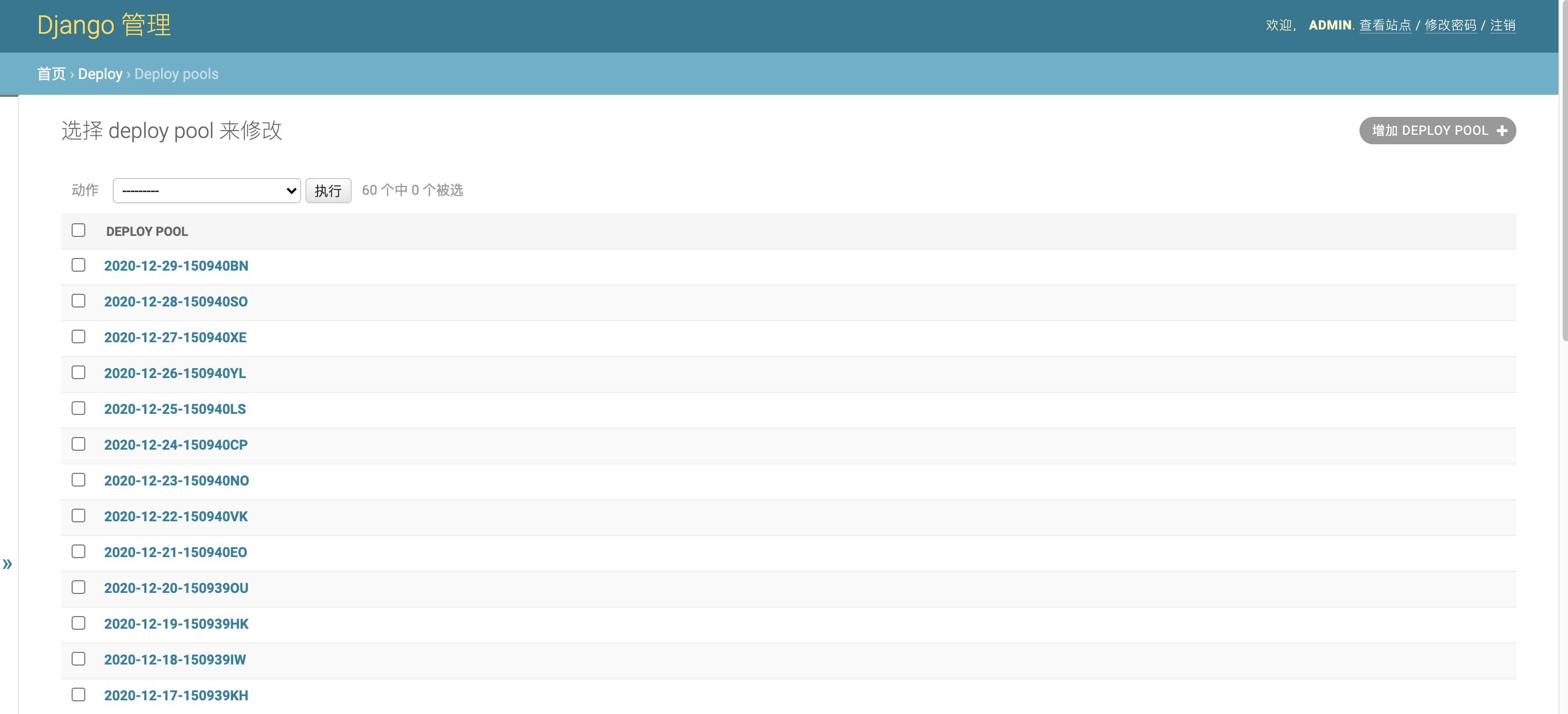1568x714 pixels.
Task: Check the box for 2020-12-23-150940NO
Action: click(78, 480)
